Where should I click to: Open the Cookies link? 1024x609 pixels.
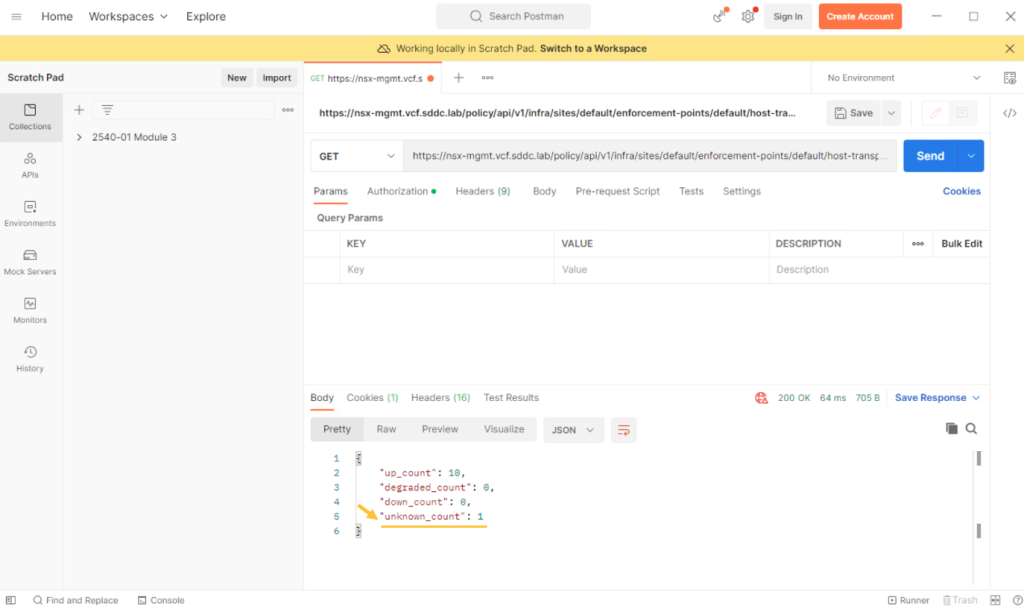[x=961, y=191]
